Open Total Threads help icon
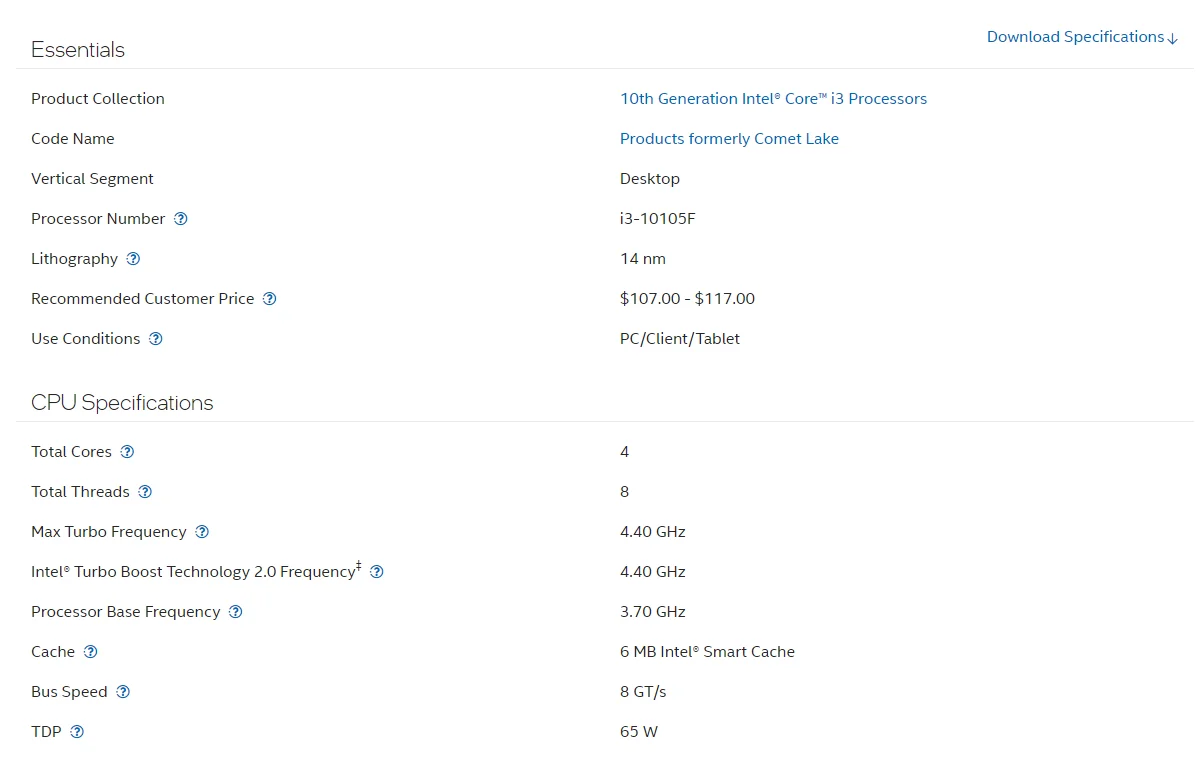The width and height of the screenshot is (1203, 776). pyautogui.click(x=145, y=492)
